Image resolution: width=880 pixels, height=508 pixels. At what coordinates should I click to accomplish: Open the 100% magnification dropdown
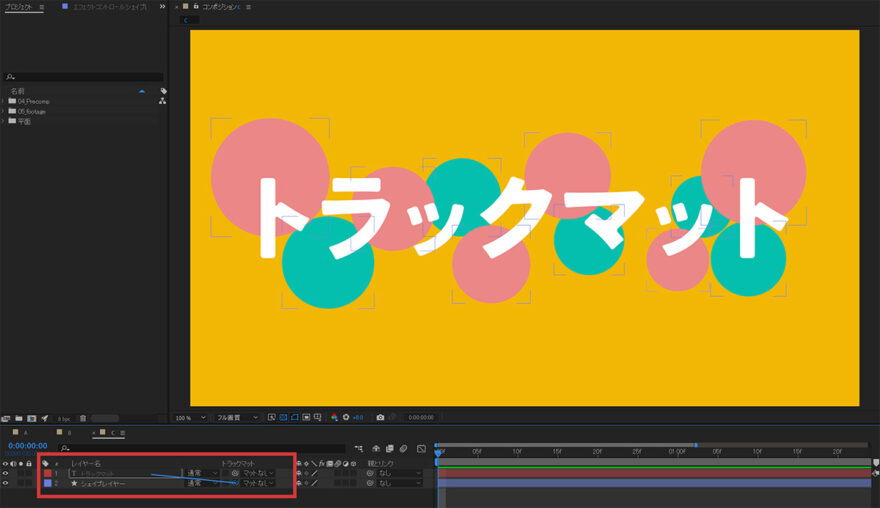[x=190, y=418]
